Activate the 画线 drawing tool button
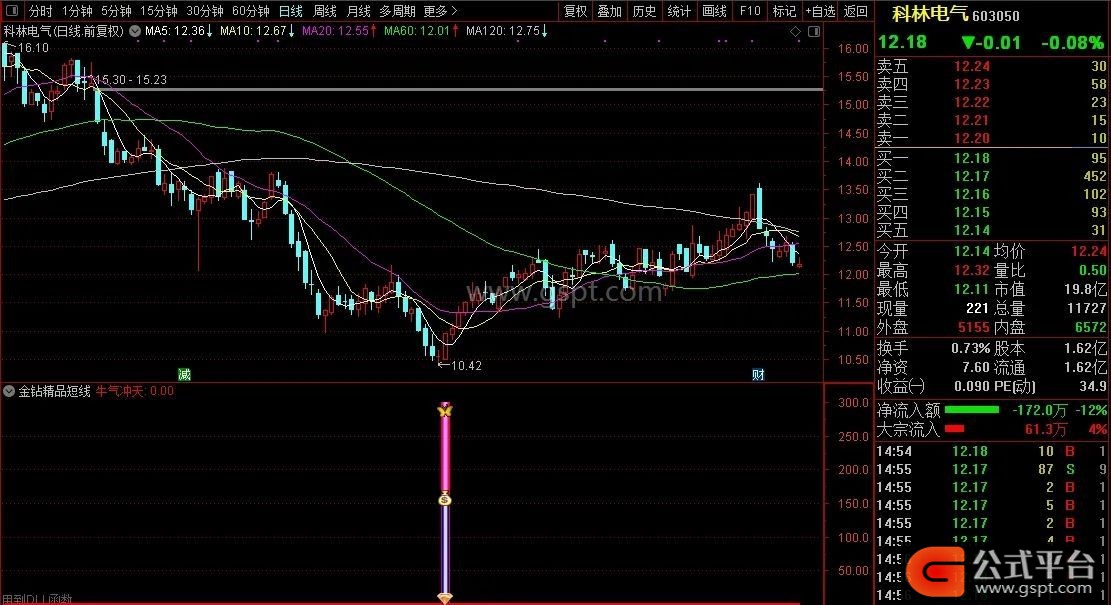 (714, 11)
